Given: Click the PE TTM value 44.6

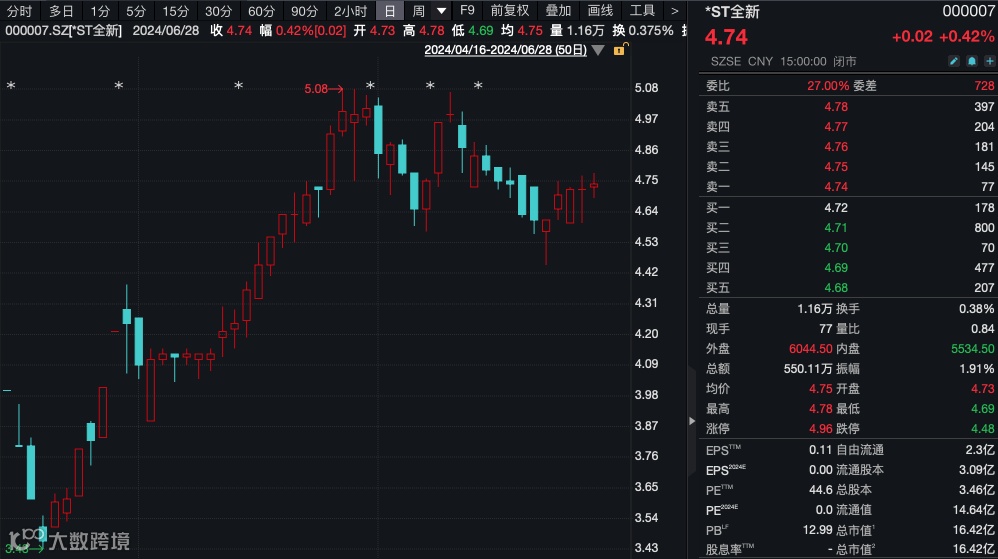Looking at the screenshot, I should (x=820, y=490).
